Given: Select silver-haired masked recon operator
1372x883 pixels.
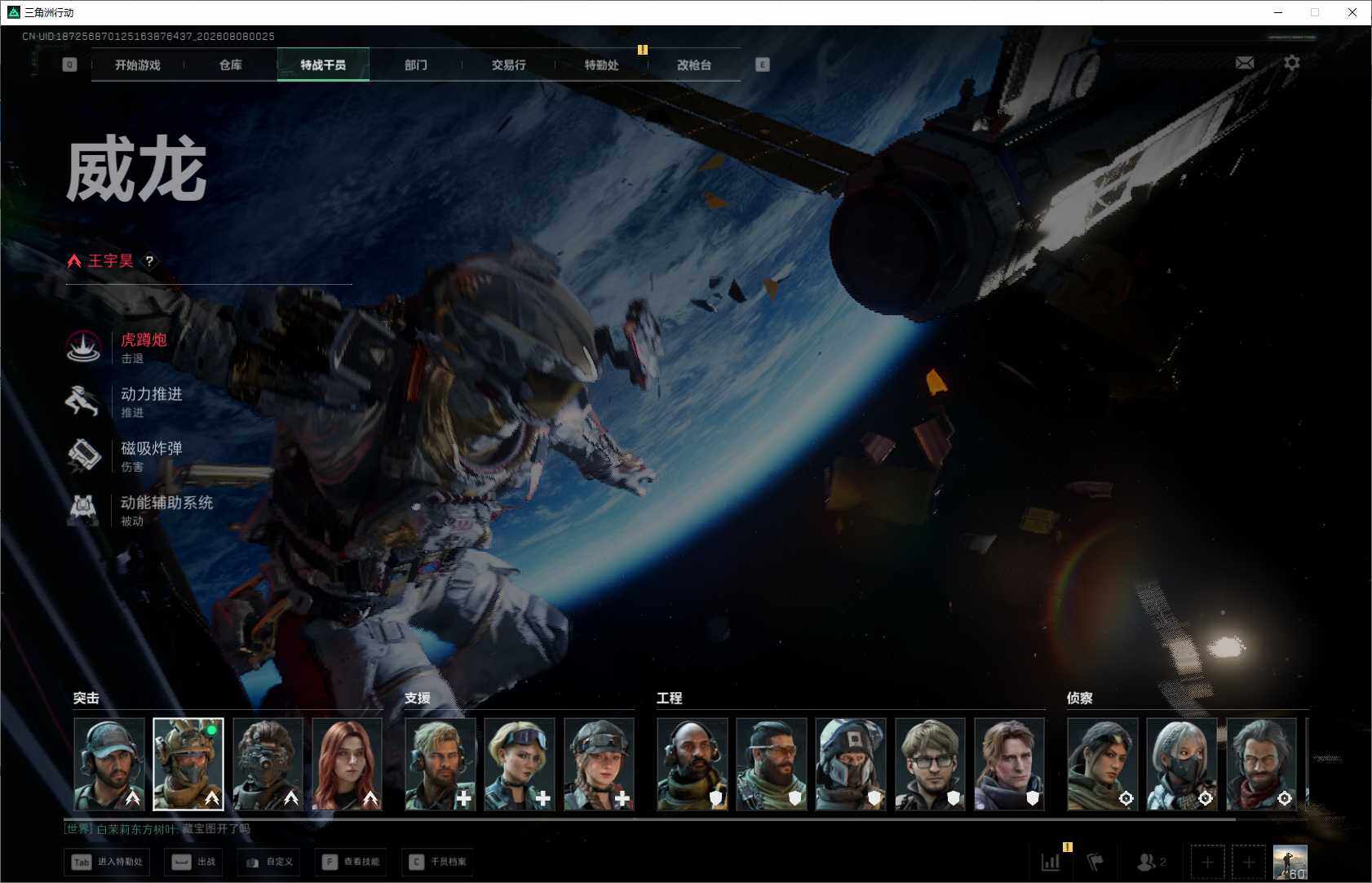Looking at the screenshot, I should [1182, 764].
